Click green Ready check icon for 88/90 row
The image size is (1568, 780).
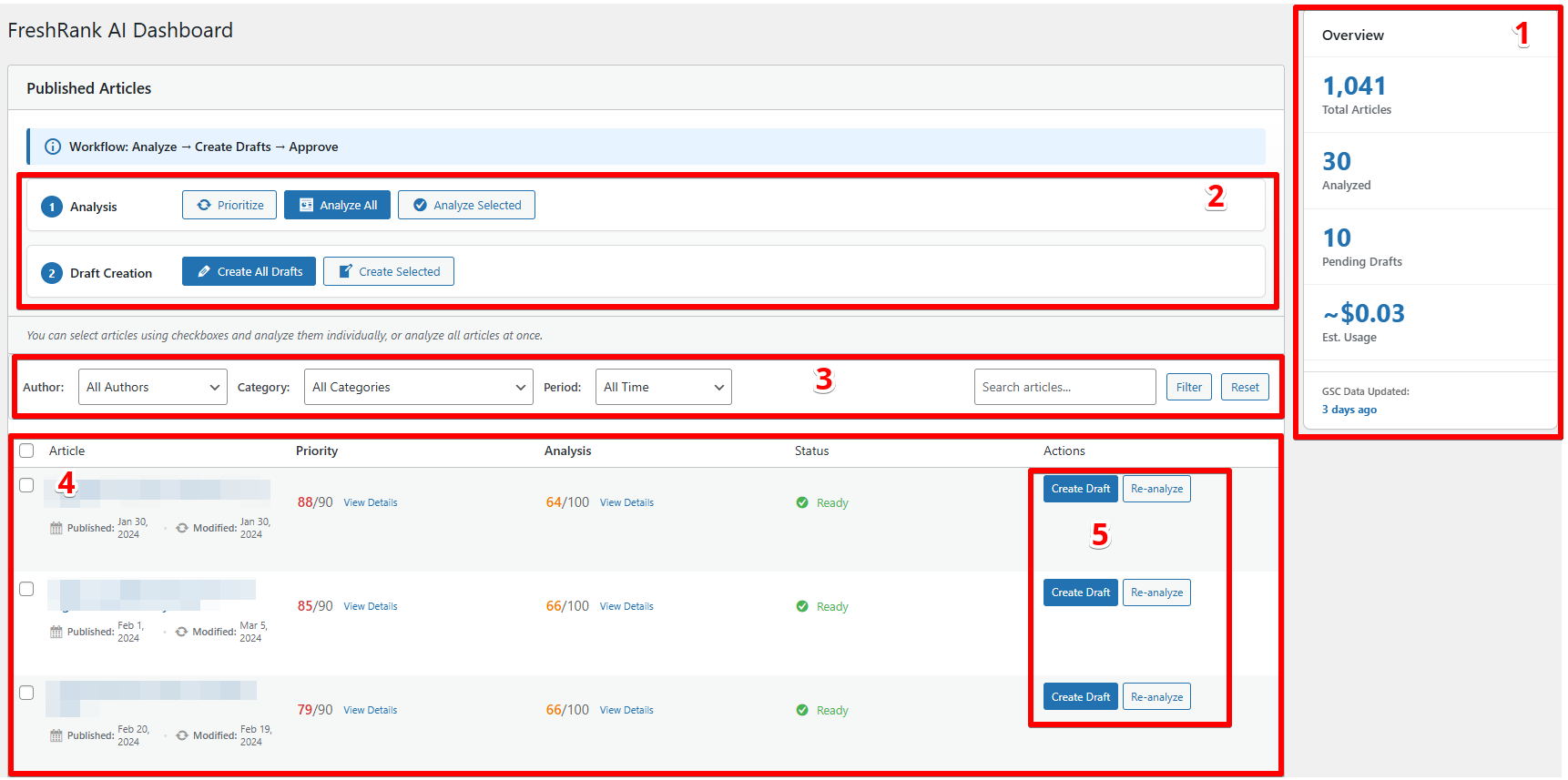click(802, 502)
